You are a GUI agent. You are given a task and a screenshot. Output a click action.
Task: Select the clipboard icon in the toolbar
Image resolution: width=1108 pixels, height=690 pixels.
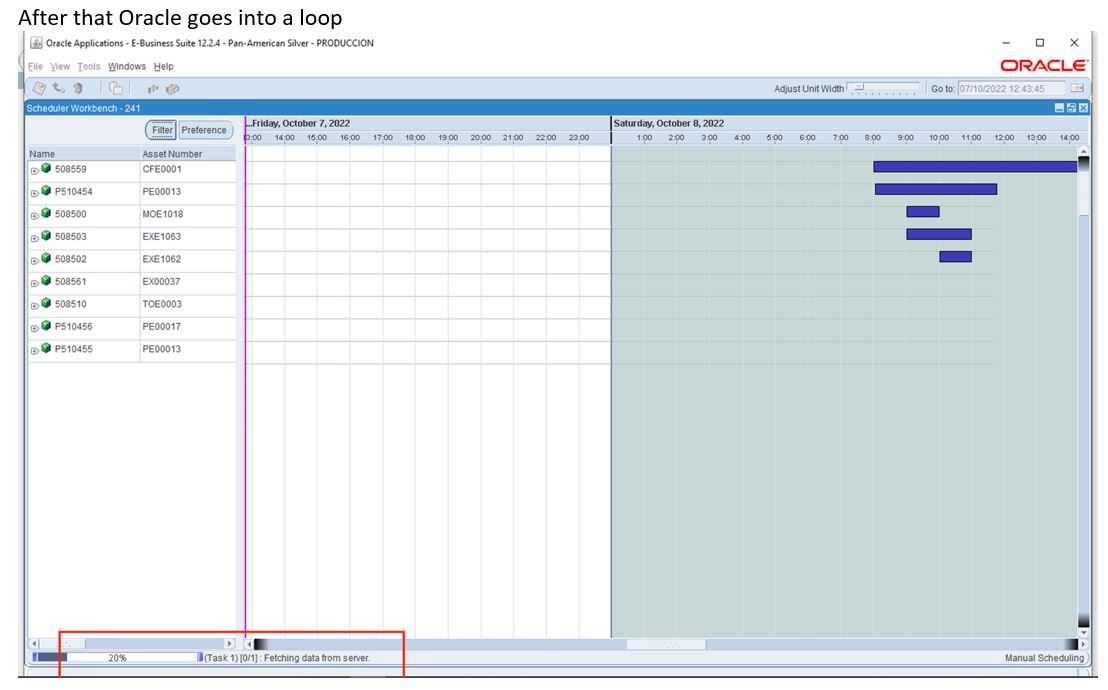click(x=116, y=88)
